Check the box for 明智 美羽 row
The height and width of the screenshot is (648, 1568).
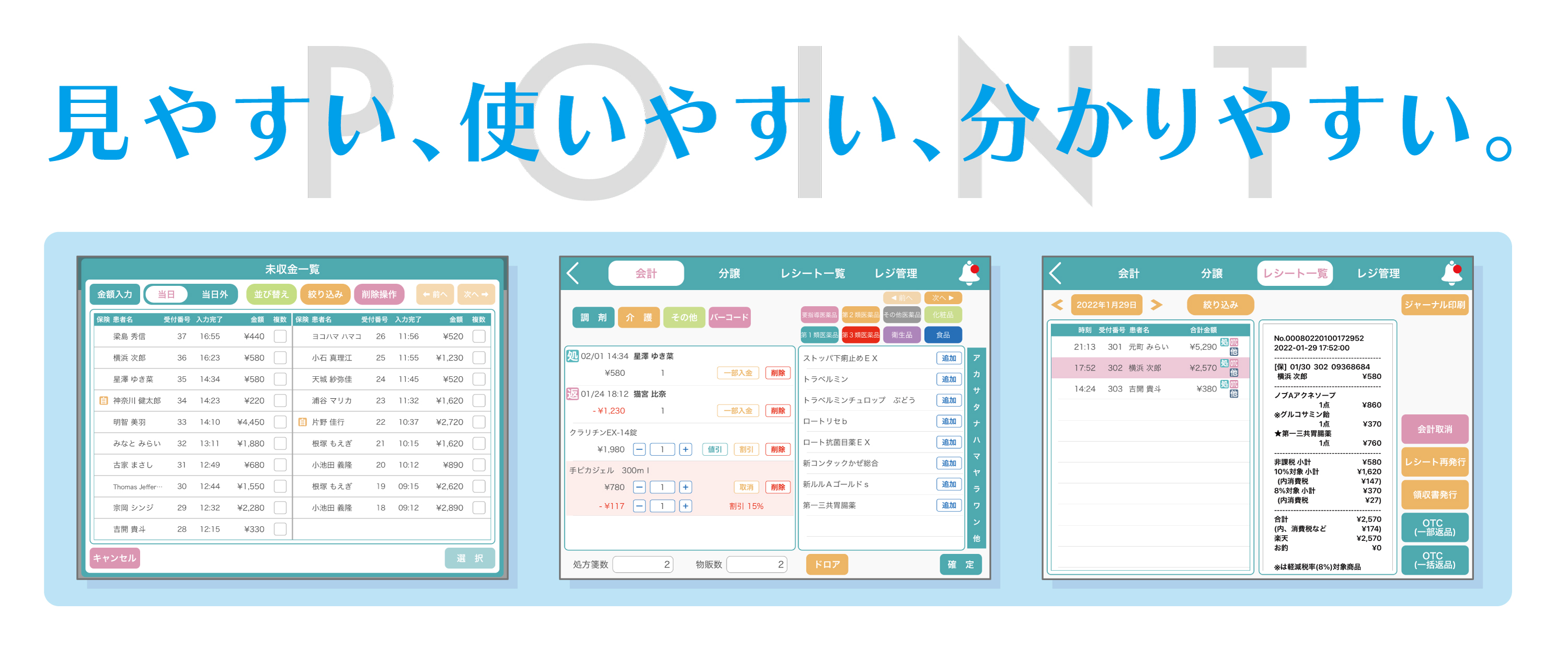point(280,422)
